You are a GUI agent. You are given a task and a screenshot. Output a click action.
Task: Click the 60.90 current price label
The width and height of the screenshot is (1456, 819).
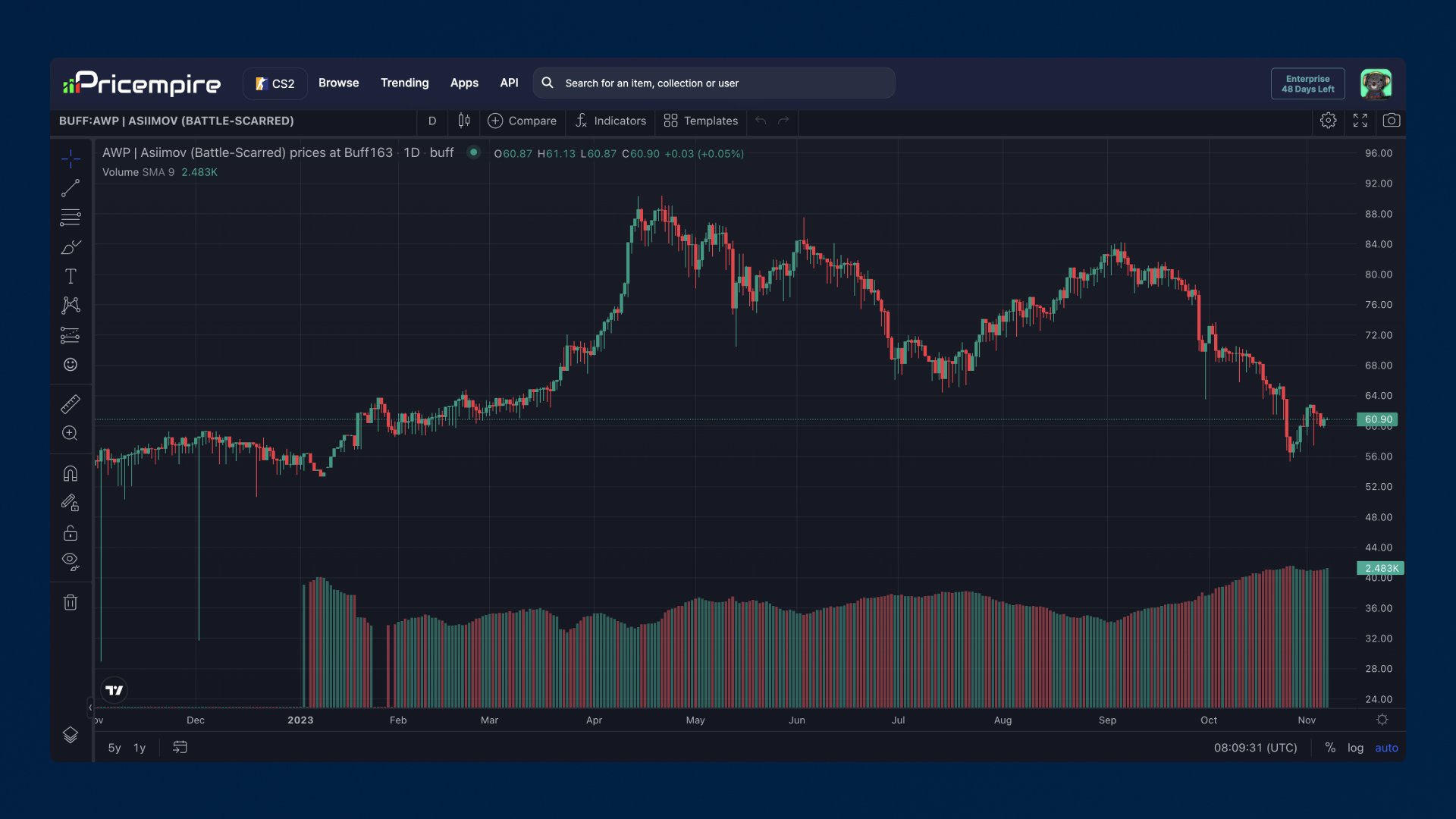point(1379,419)
